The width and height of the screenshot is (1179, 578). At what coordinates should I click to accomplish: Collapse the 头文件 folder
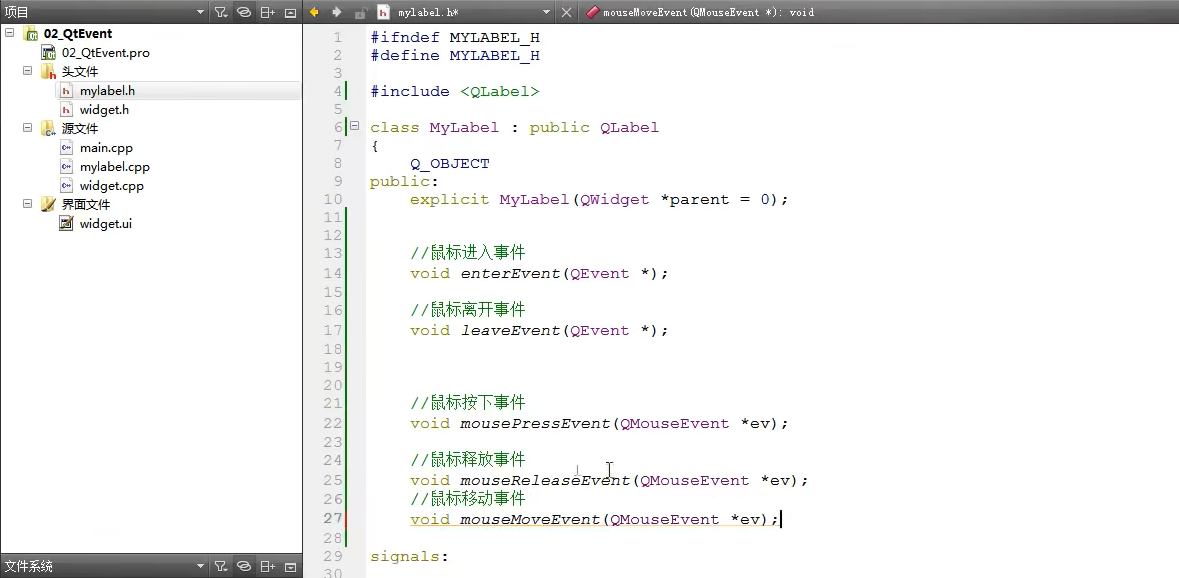27,71
